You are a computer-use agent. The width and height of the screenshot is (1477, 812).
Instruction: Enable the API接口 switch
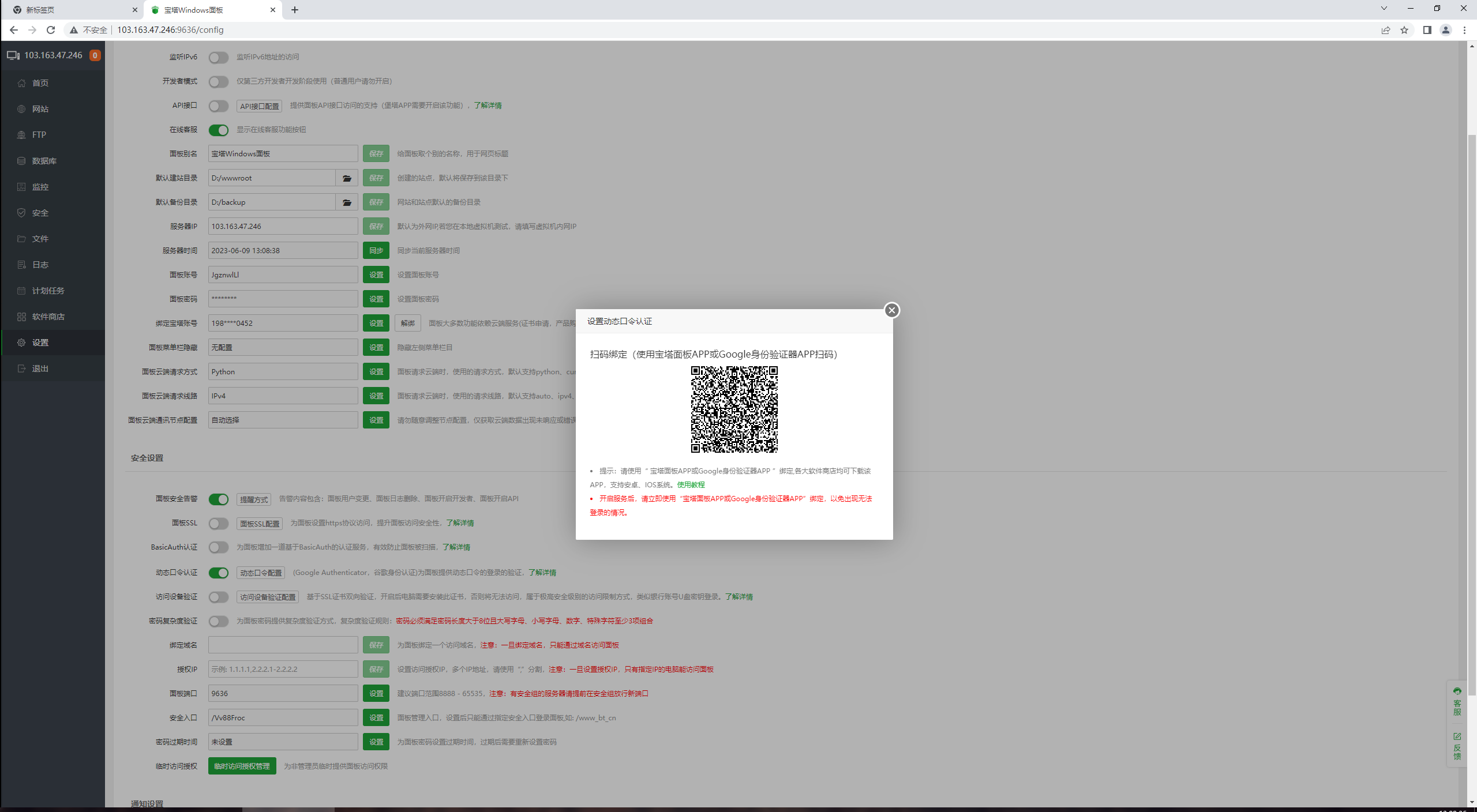coord(219,106)
